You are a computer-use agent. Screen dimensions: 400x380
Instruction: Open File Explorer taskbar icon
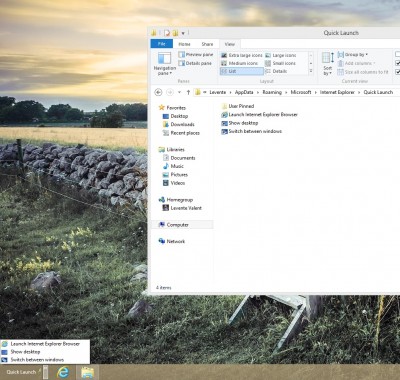(87, 372)
